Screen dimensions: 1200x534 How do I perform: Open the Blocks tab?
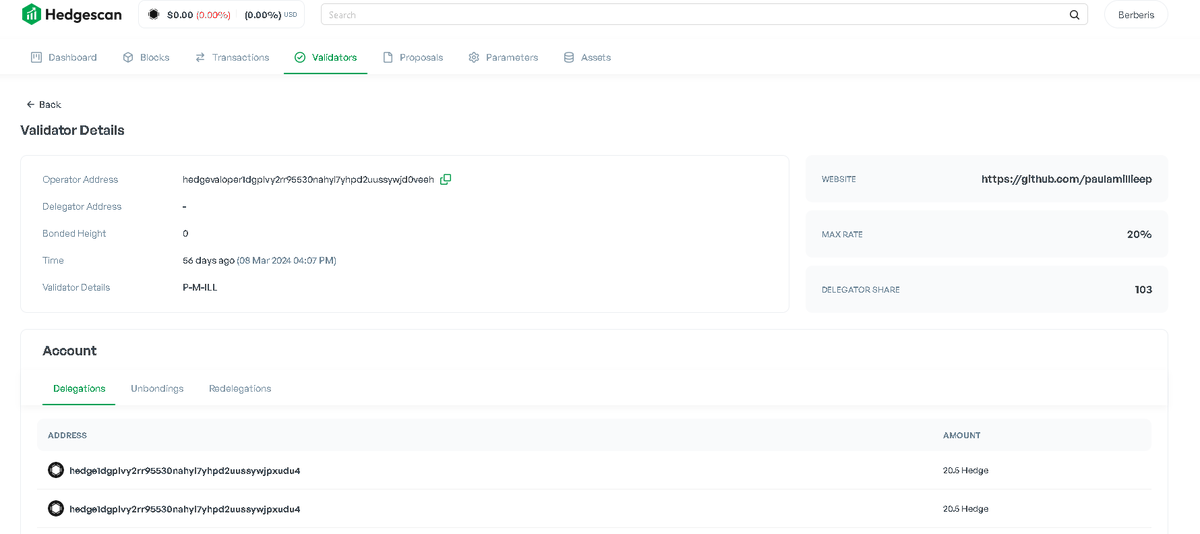tap(146, 57)
